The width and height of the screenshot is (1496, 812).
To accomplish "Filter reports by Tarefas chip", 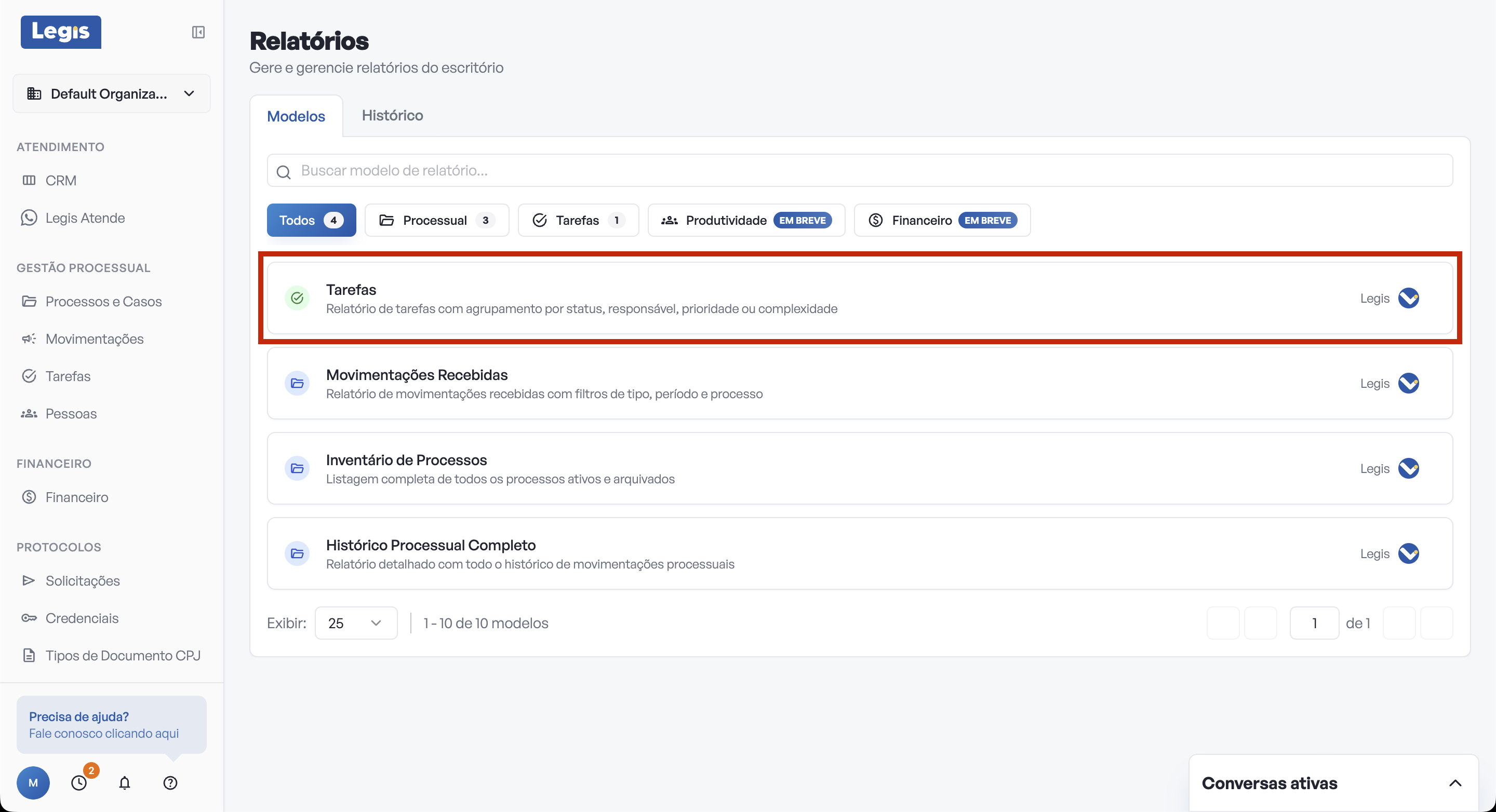I will (578, 220).
